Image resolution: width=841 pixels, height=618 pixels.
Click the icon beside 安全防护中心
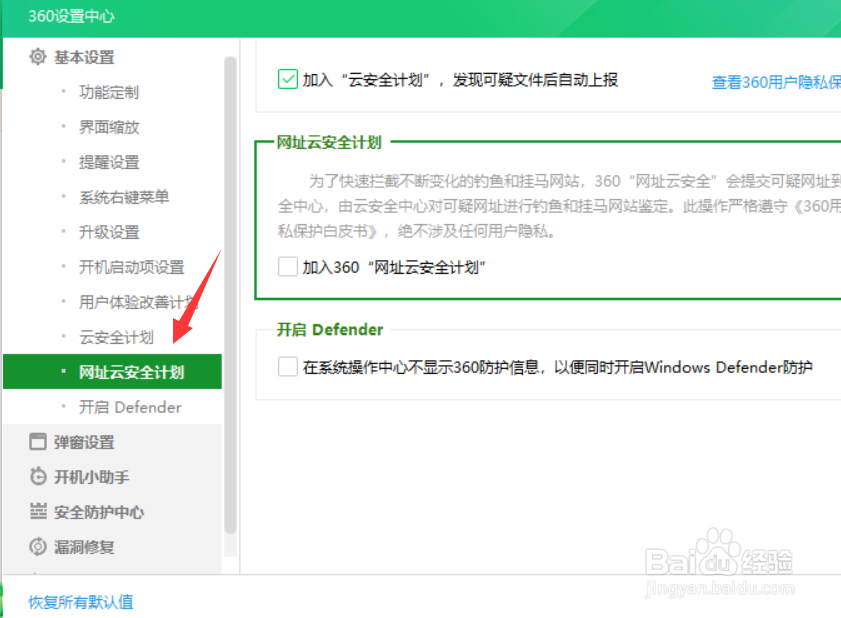click(38, 511)
